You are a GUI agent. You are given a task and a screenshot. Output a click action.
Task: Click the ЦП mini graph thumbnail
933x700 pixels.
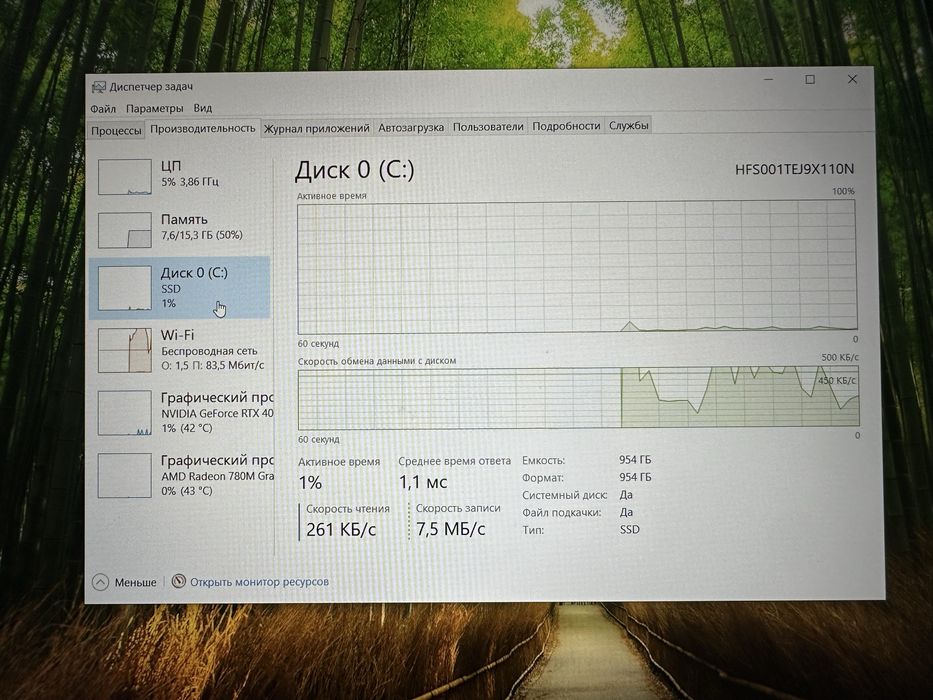point(124,177)
